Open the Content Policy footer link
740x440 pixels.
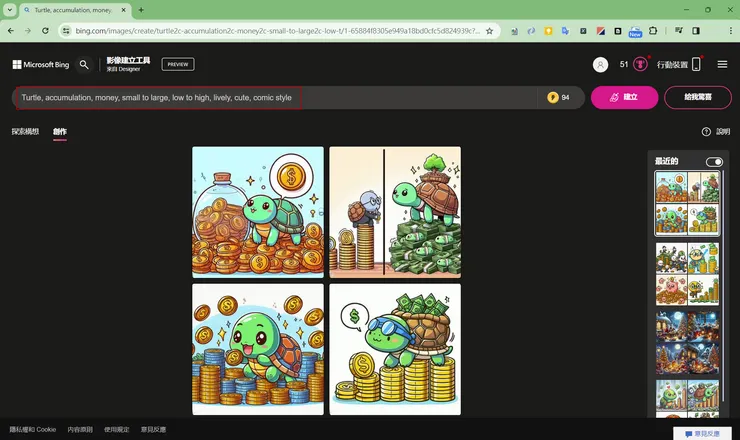(x=80, y=430)
